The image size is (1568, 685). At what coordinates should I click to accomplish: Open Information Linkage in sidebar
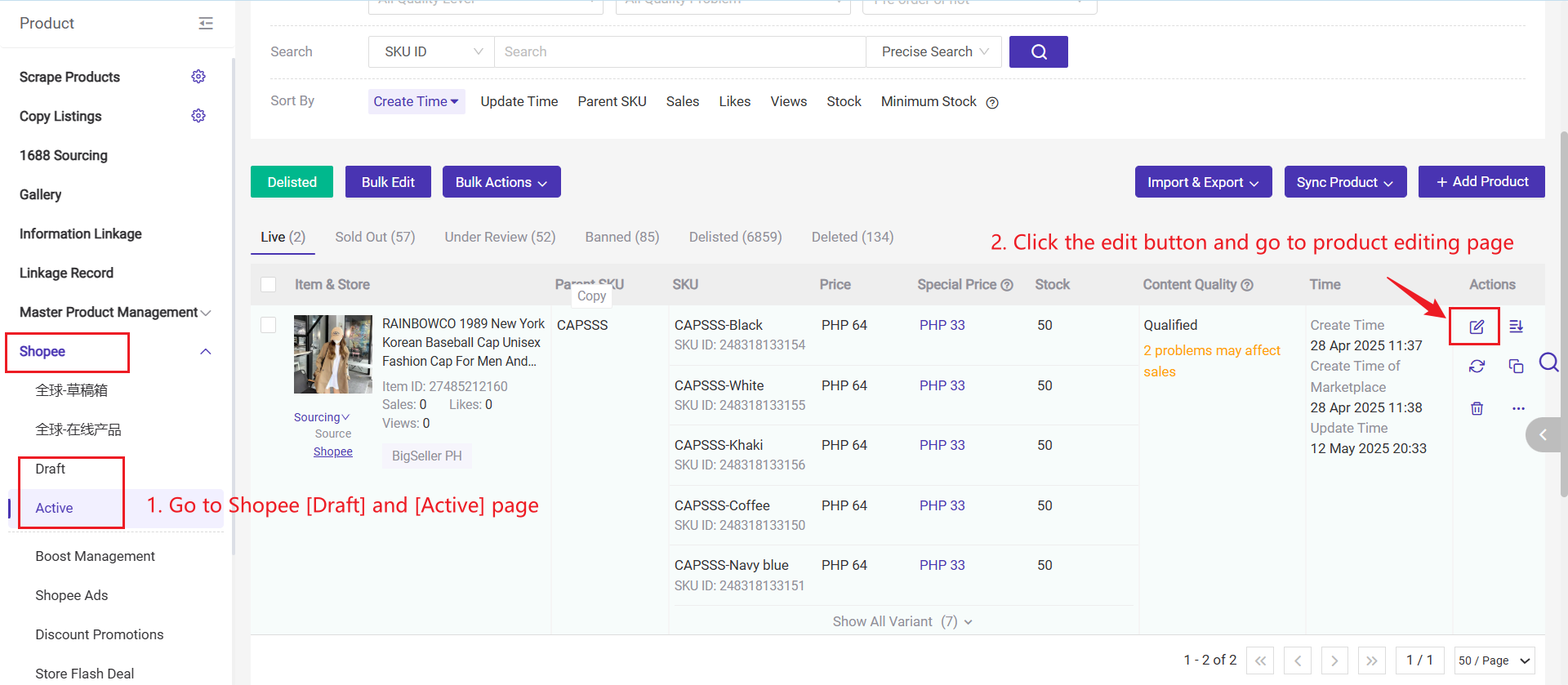pos(81,234)
